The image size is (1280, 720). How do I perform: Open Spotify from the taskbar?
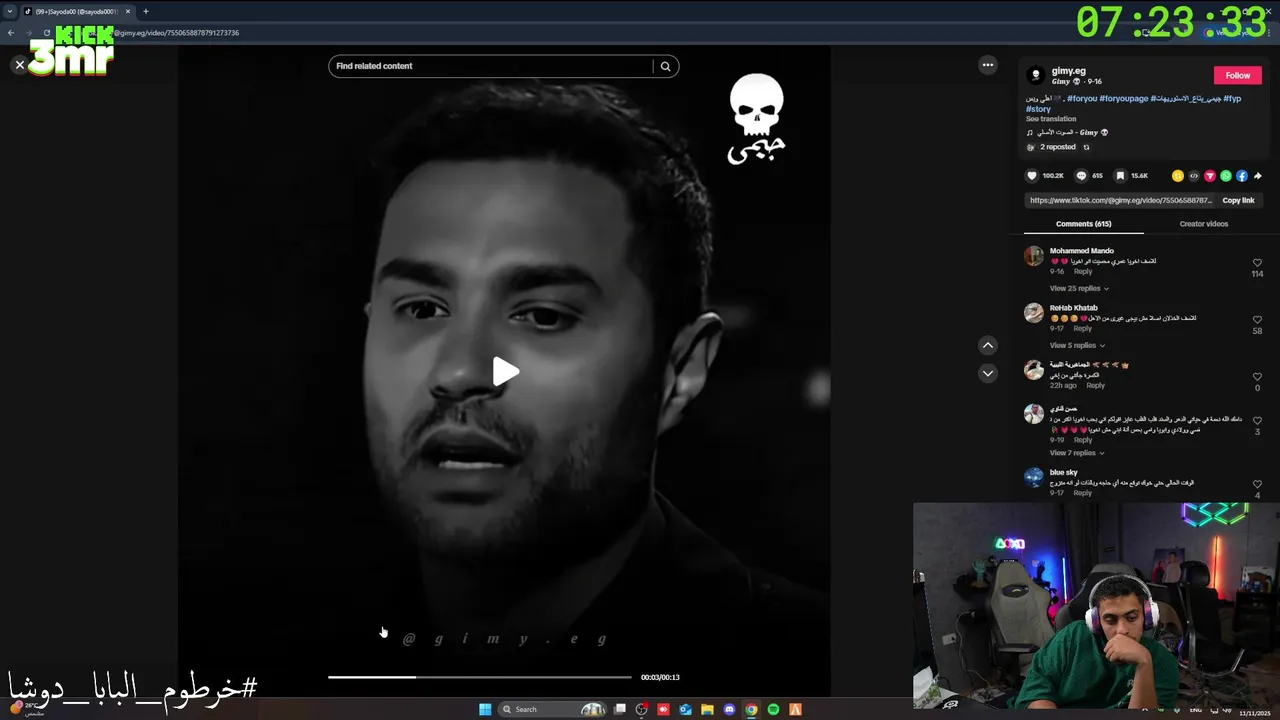[773, 709]
